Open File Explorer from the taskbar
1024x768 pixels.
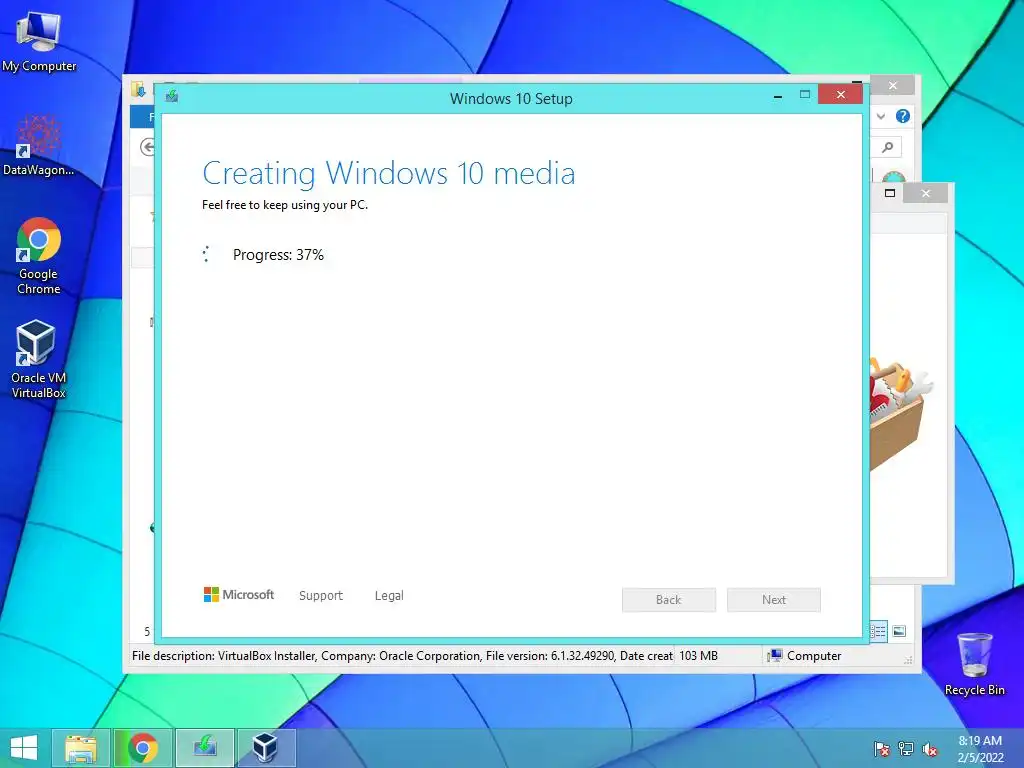point(81,748)
